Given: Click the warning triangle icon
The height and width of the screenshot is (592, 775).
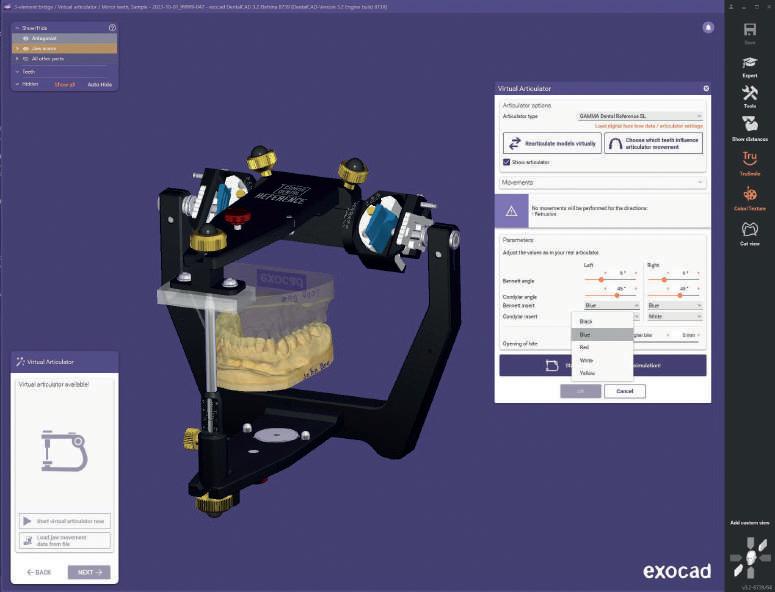Looking at the screenshot, I should tap(512, 211).
